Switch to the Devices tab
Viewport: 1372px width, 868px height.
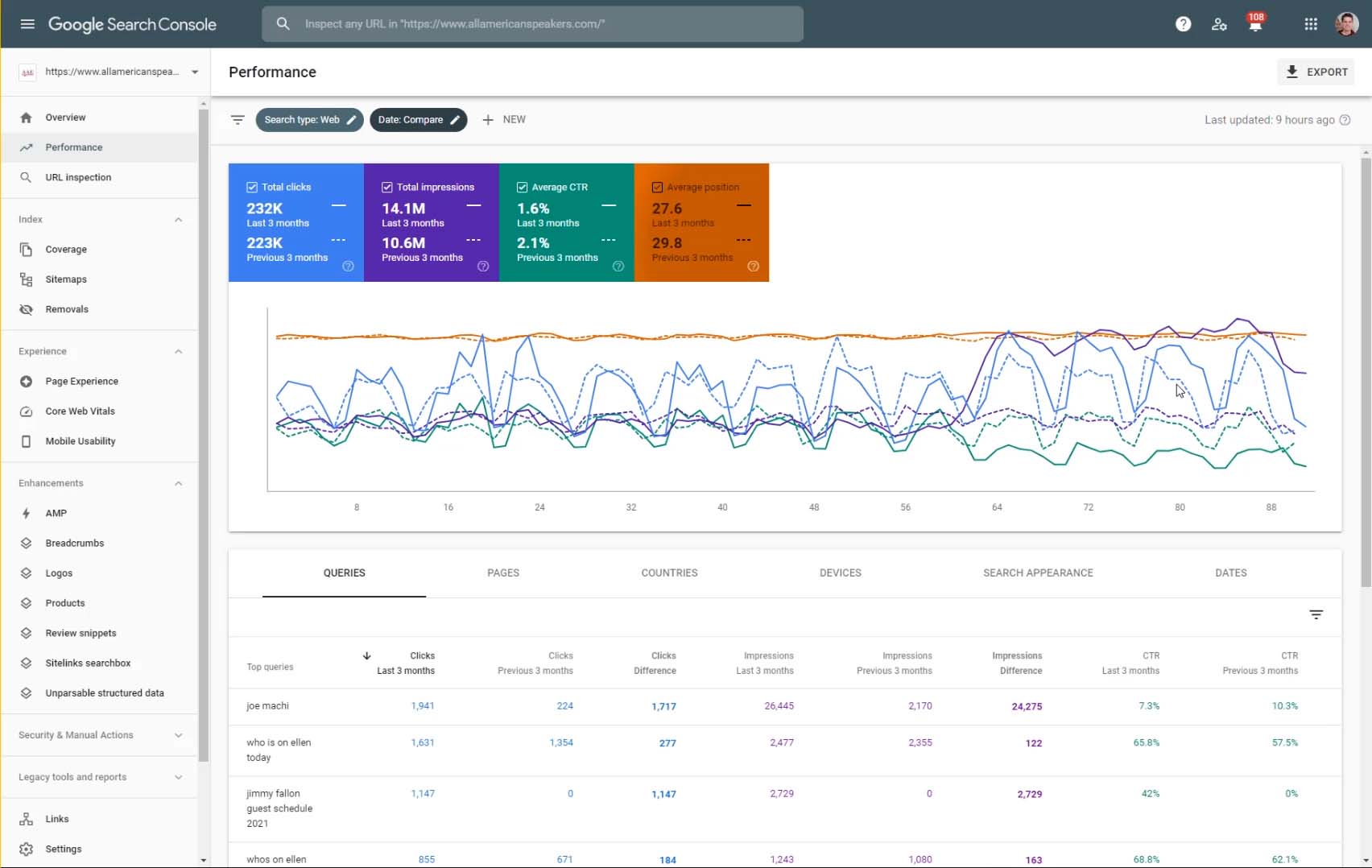841,573
